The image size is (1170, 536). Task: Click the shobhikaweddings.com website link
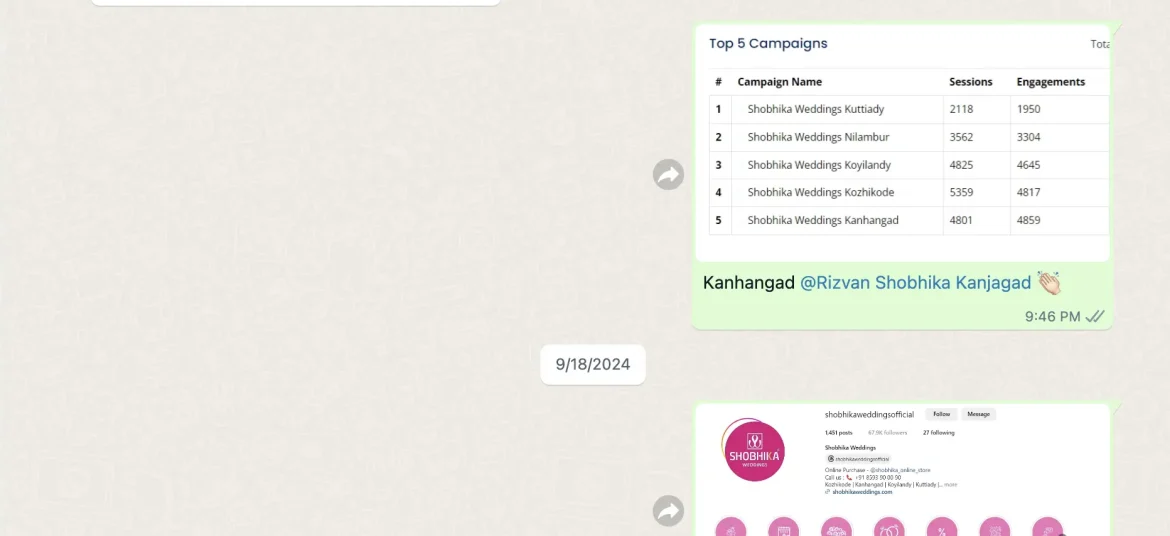pyautogui.click(x=862, y=492)
